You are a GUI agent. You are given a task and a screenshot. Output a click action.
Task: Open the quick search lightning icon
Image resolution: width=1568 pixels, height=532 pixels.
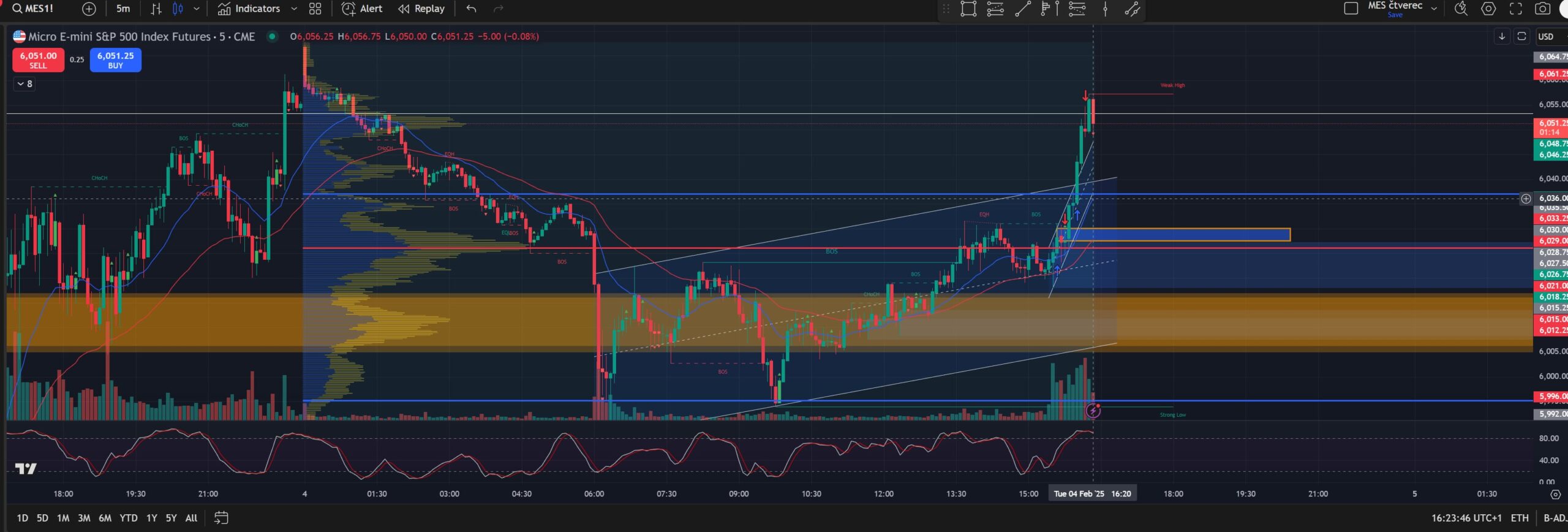point(1461,9)
